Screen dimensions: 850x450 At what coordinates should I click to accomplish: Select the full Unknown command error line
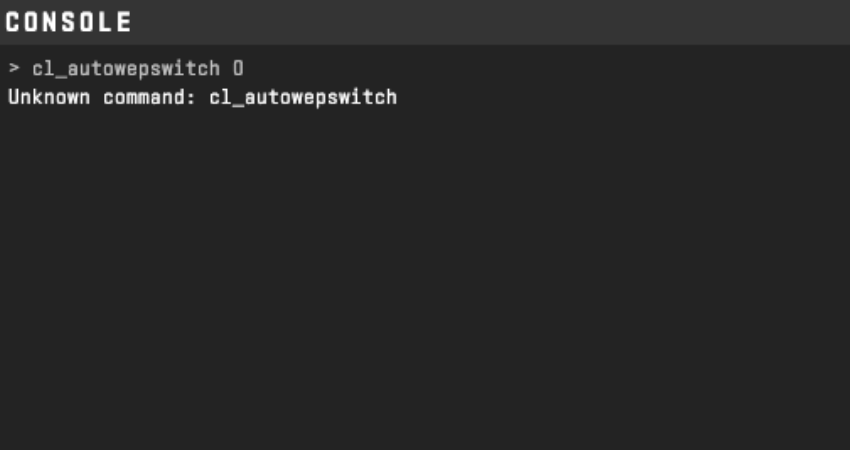pos(203,98)
